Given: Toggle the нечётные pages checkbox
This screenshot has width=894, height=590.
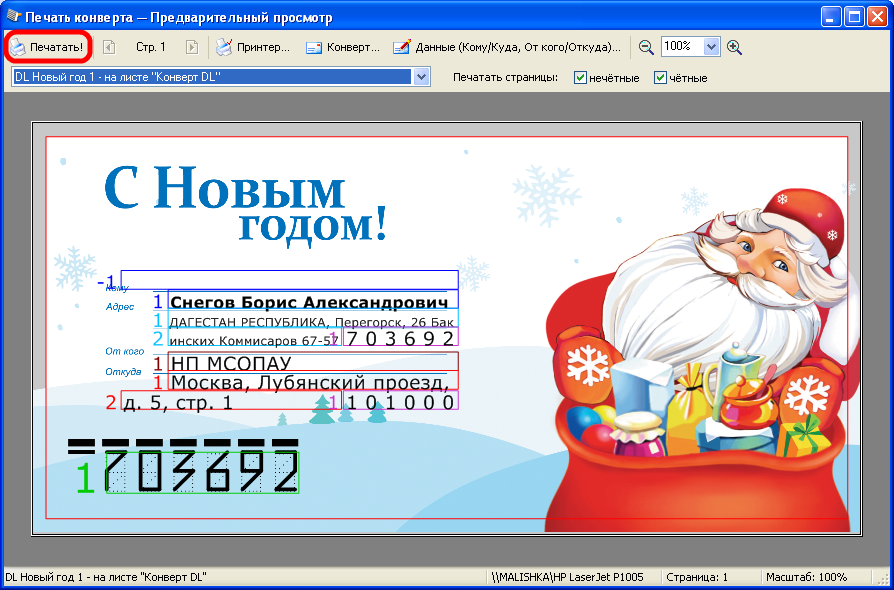Looking at the screenshot, I should tap(581, 78).
